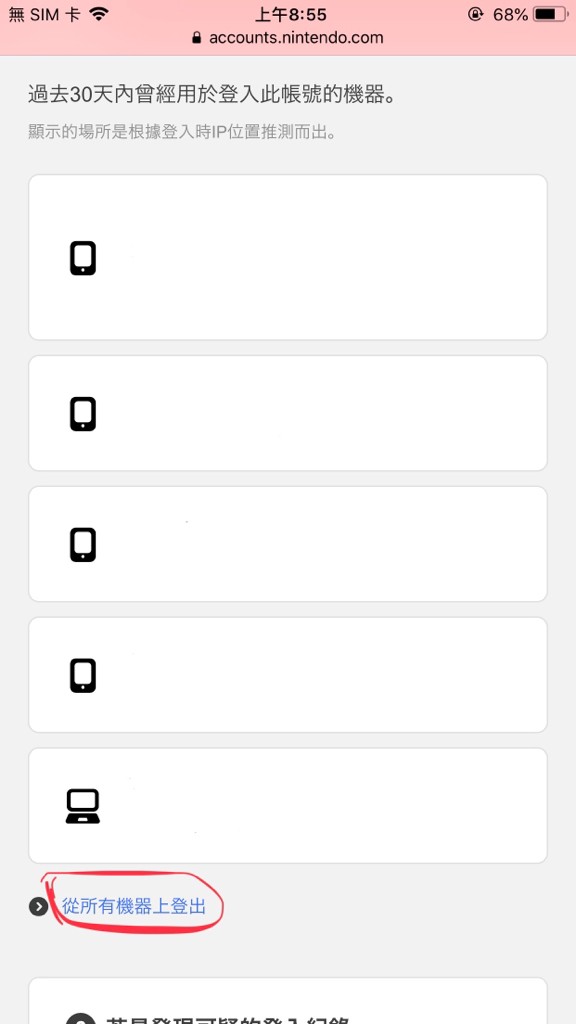
Task: Click the heading 過去30天內曾經用於登入此帳號的機器
Action: [x=213, y=95]
